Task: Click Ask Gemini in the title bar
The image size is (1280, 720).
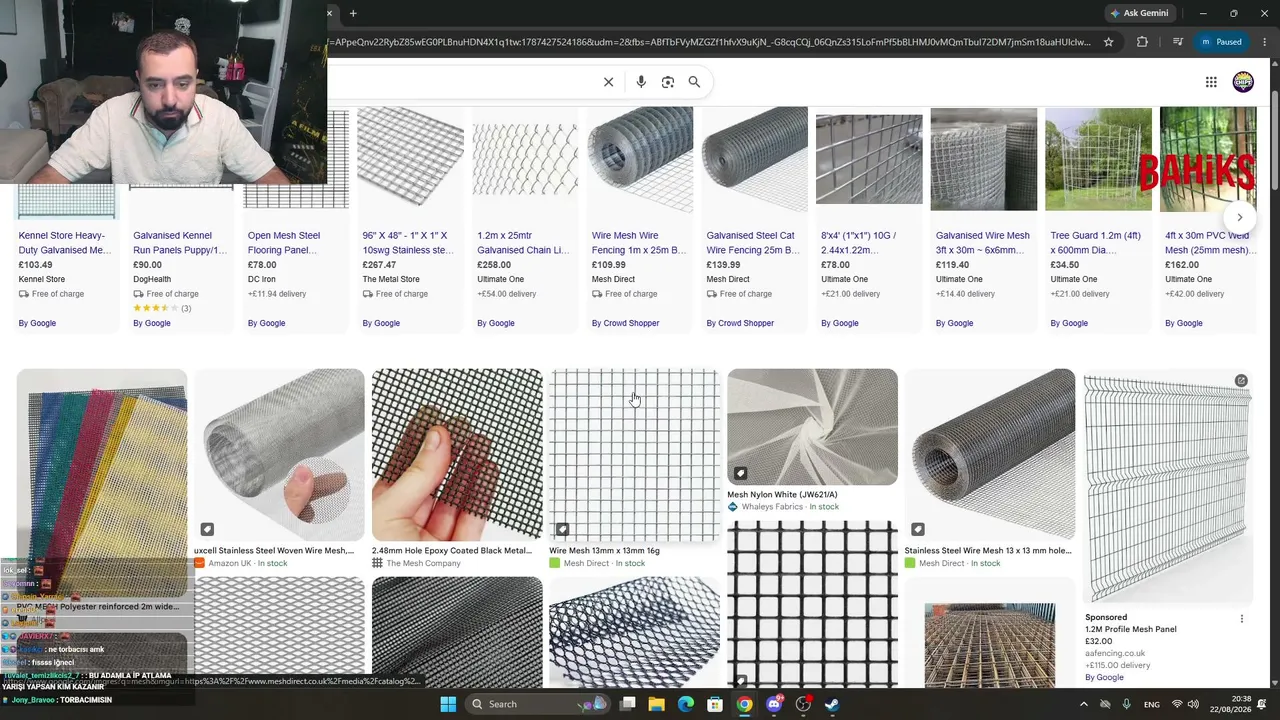Action: [1139, 13]
